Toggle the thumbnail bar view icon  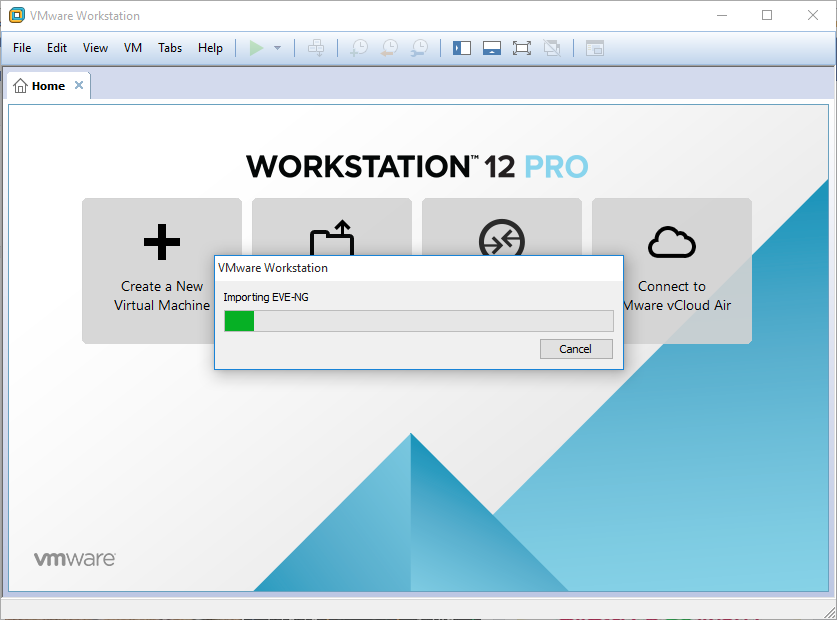tap(492, 48)
